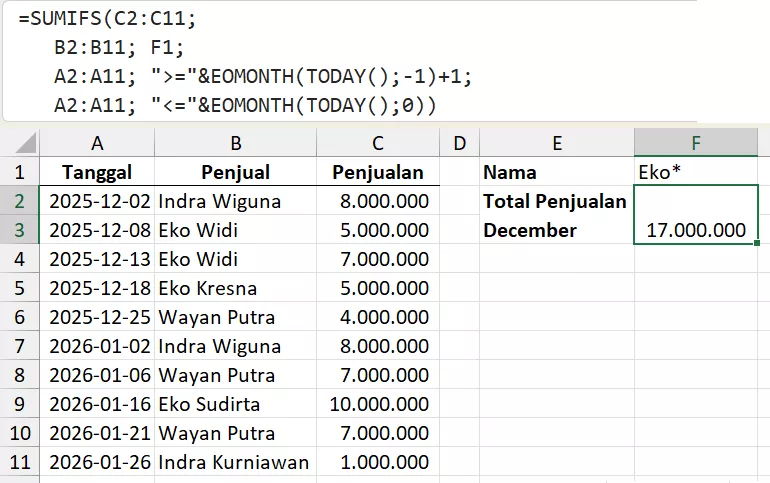The width and height of the screenshot is (770, 483).
Task: Select row 6 header
Action: 20,317
